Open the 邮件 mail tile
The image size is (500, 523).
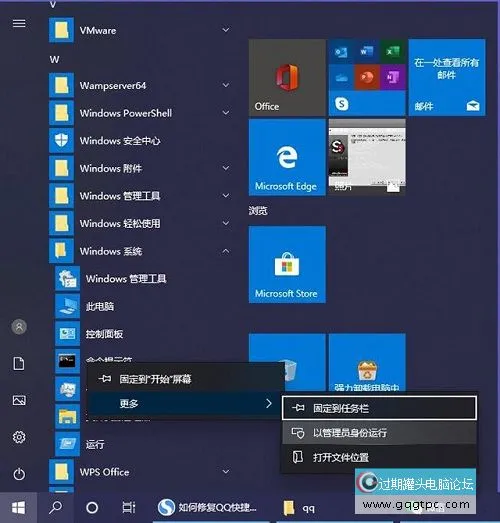click(447, 77)
